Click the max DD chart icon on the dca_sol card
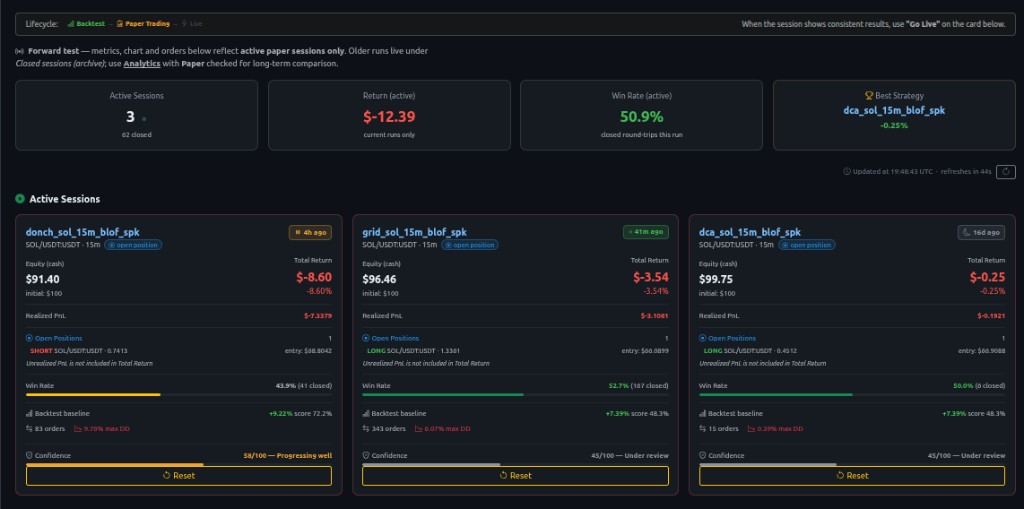Image resolution: width=1024 pixels, height=509 pixels. tap(751, 429)
